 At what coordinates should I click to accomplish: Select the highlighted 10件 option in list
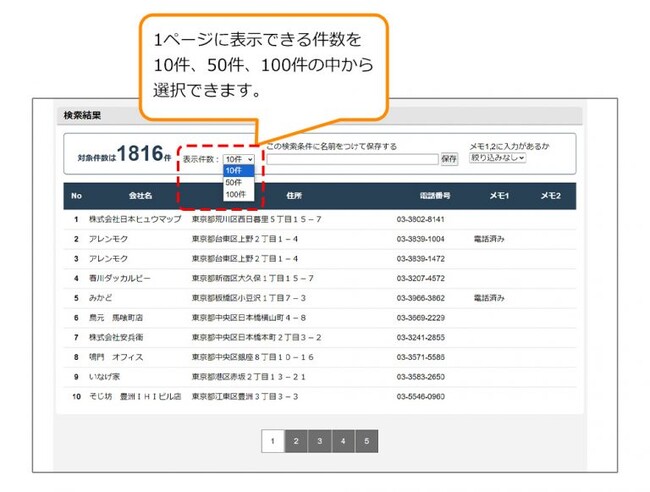coord(233,171)
